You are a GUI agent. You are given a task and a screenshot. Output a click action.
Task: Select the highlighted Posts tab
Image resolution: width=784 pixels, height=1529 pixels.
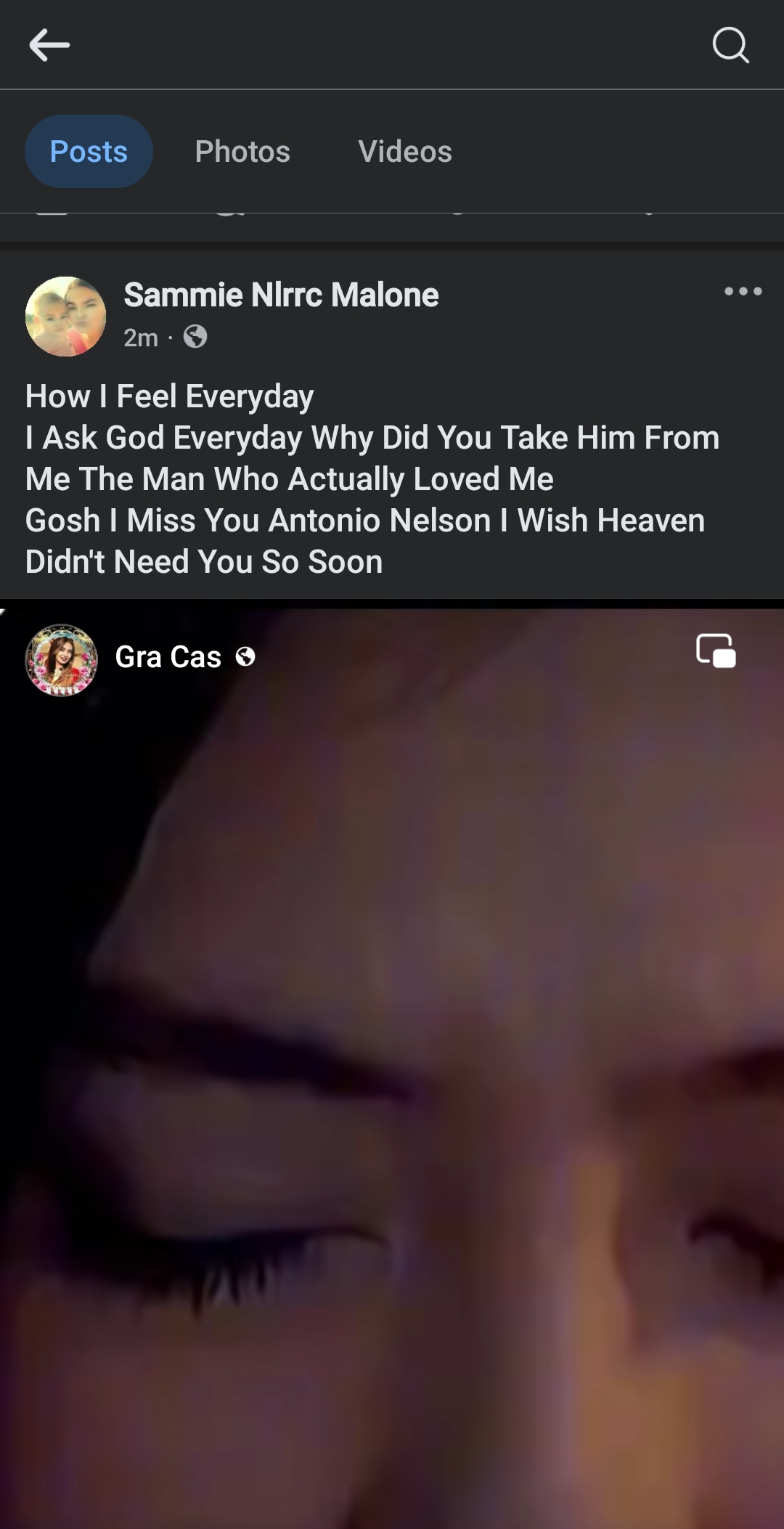(x=89, y=152)
